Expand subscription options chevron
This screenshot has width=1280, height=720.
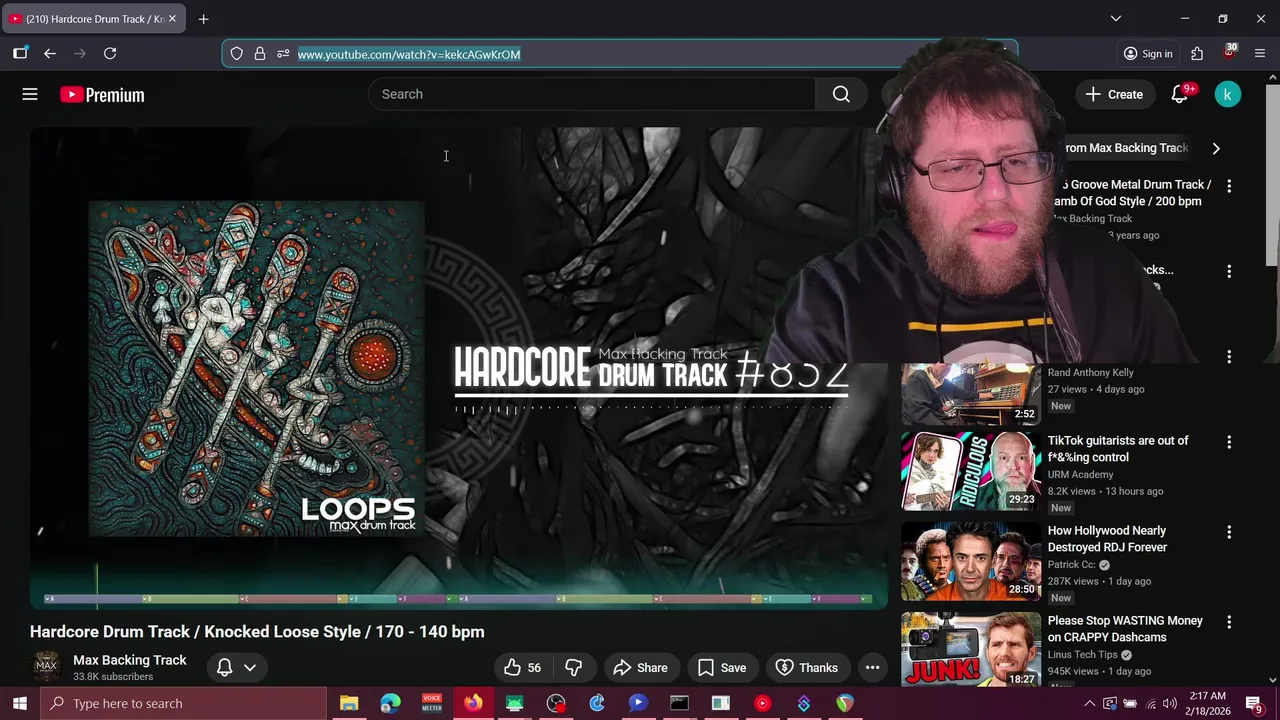[x=250, y=668]
